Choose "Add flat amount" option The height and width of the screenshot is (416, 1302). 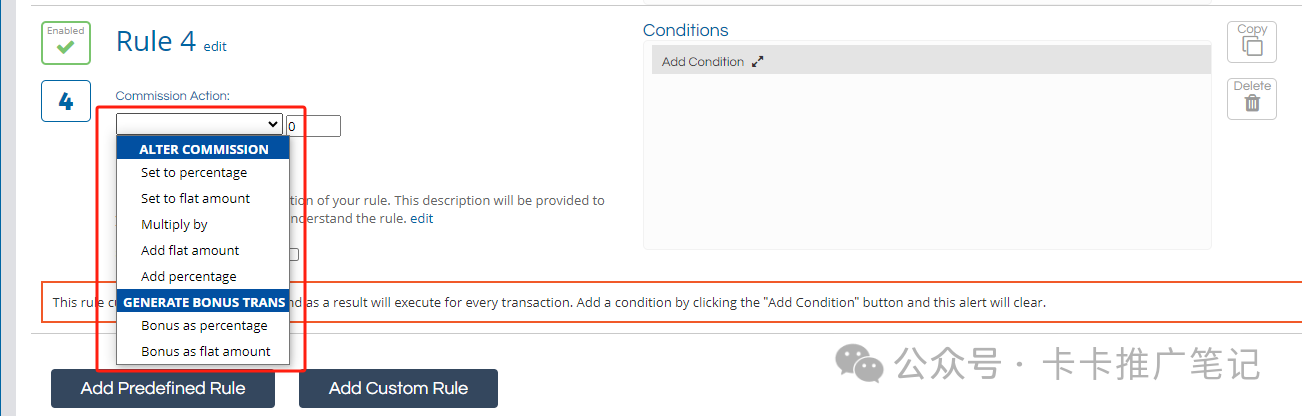tap(190, 251)
